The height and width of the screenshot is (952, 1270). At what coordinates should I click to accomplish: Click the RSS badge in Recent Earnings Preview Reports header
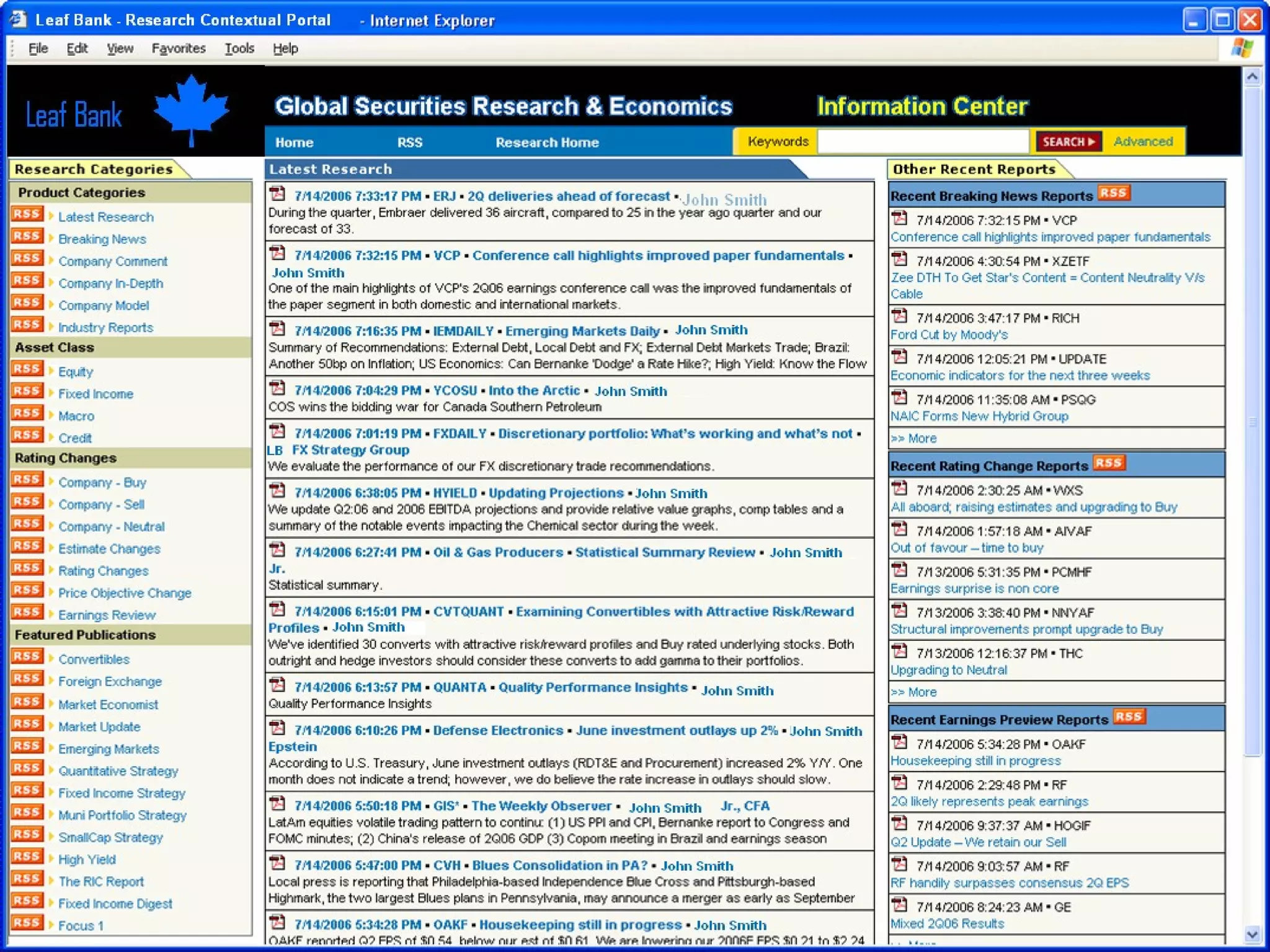pos(1129,717)
